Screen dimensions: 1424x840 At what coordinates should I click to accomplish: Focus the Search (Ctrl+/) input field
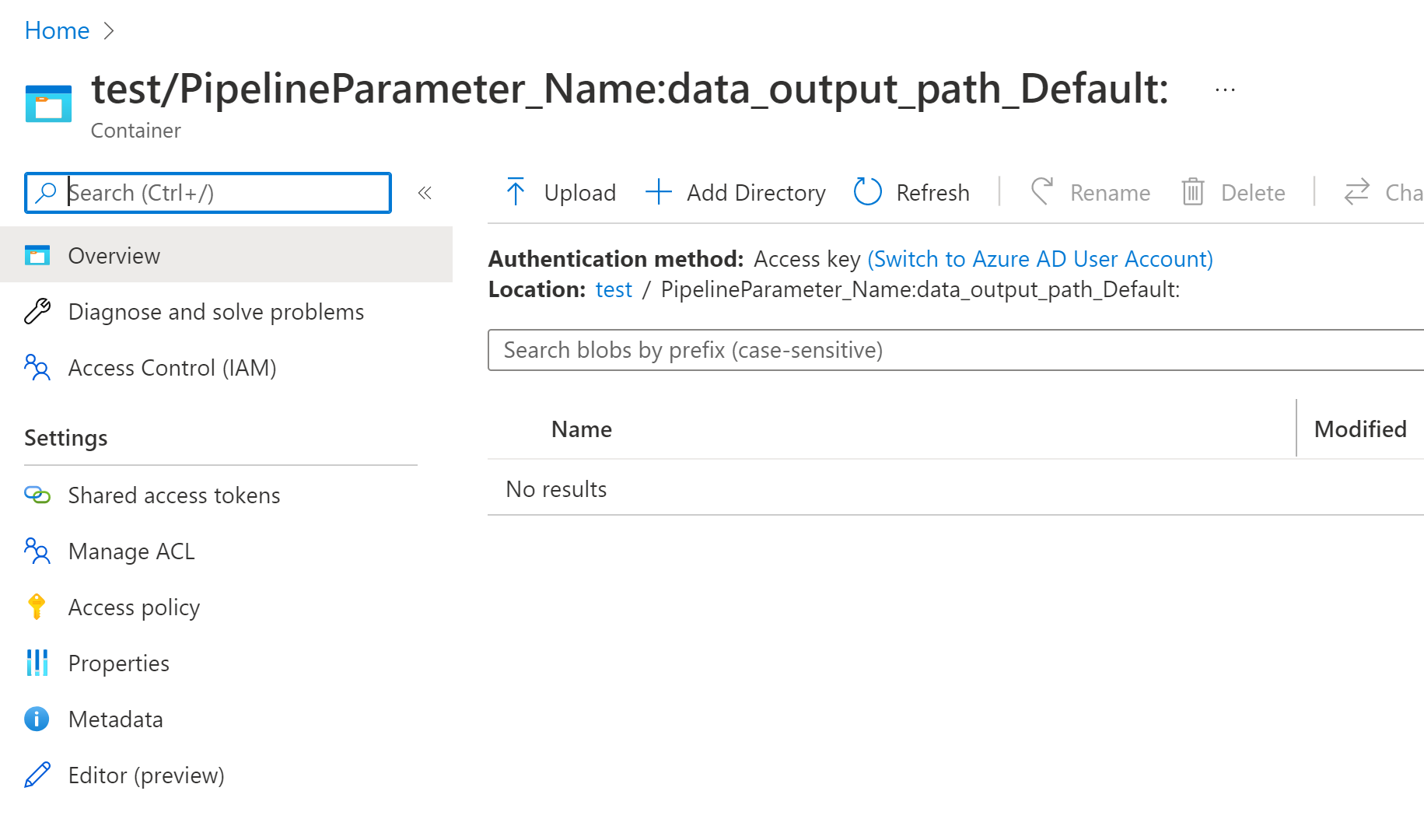point(208,192)
